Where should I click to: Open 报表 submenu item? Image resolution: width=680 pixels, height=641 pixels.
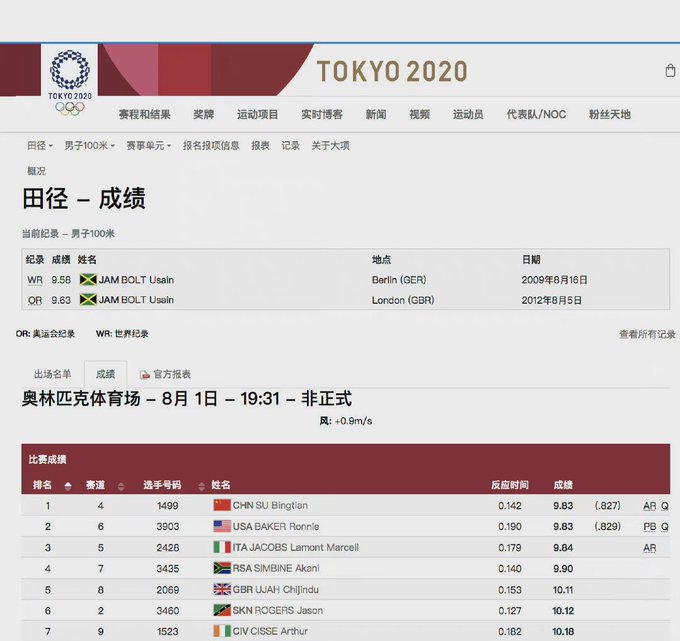261,146
